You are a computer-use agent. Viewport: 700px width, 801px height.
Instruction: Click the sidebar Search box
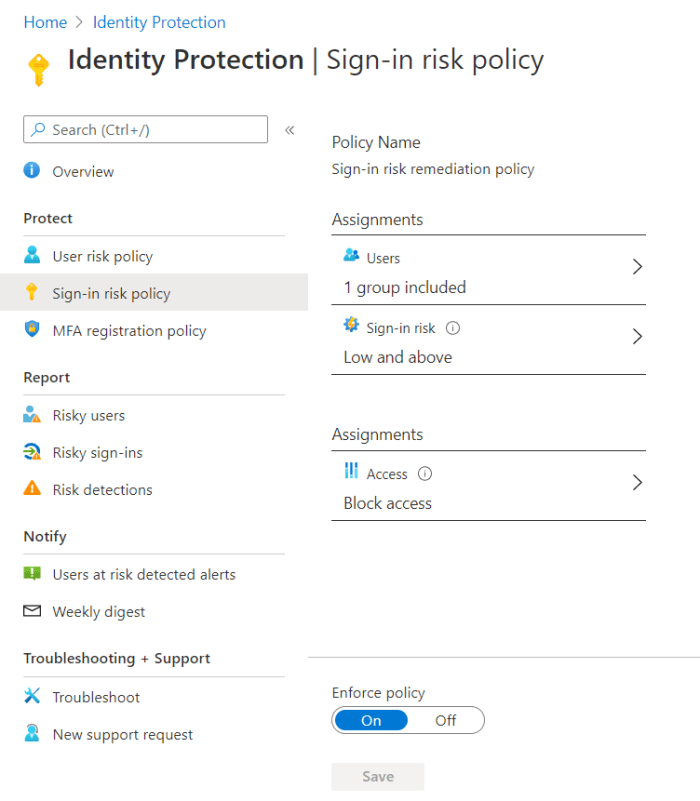[146, 130]
